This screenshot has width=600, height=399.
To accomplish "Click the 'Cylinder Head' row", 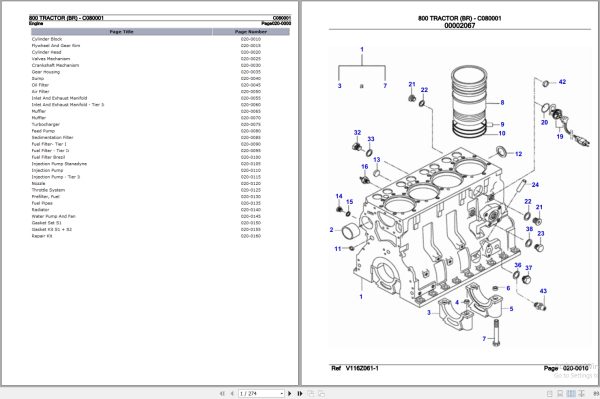I will tap(160, 52).
